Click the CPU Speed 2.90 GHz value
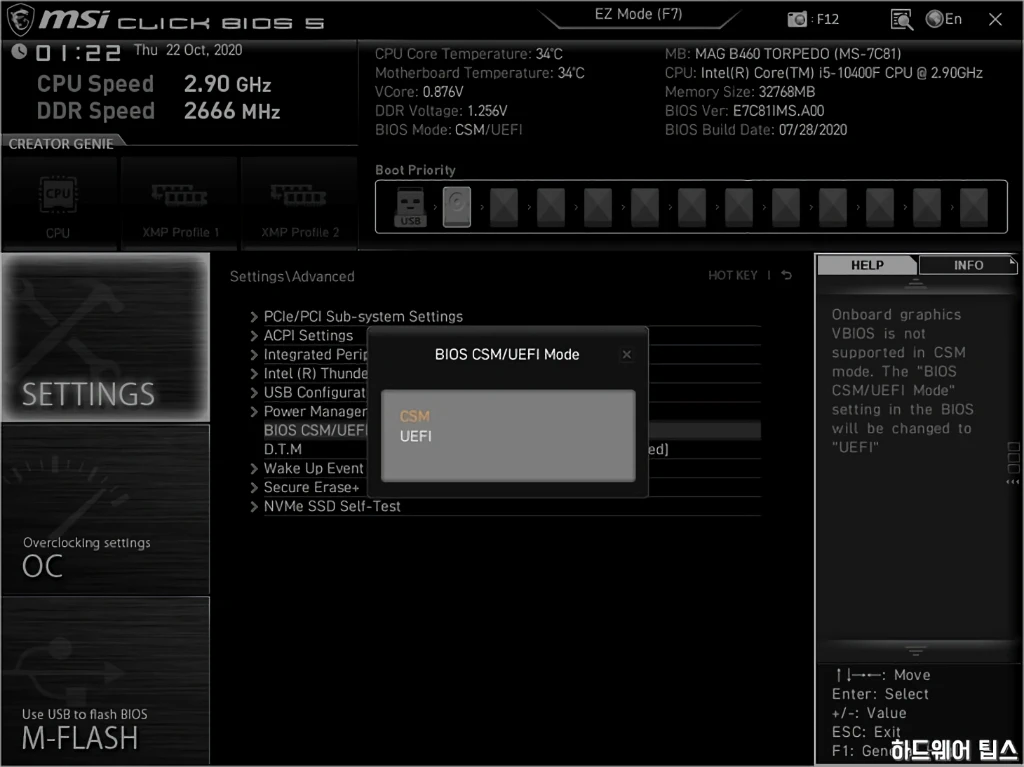 point(227,84)
